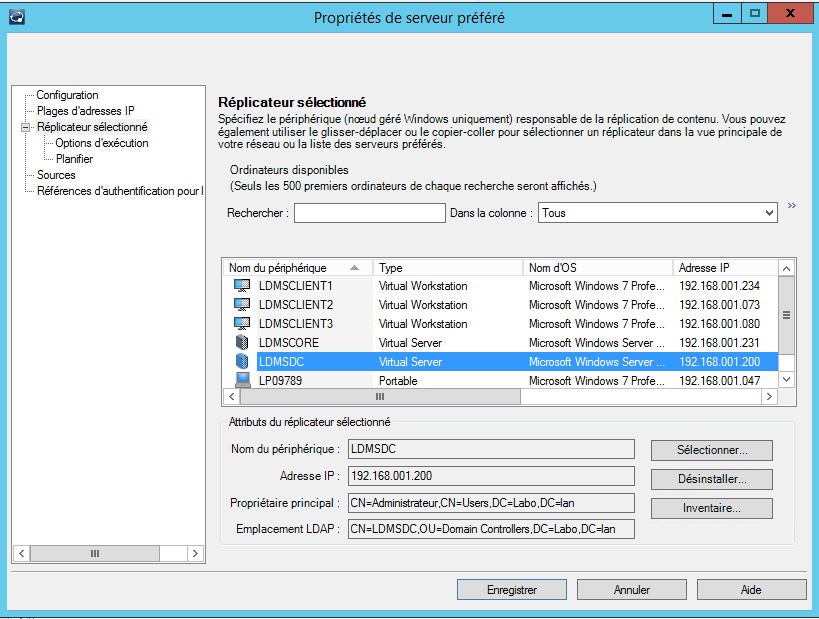Click the Rechercher search field
Screen dimensions: 819x619
[x=369, y=213]
